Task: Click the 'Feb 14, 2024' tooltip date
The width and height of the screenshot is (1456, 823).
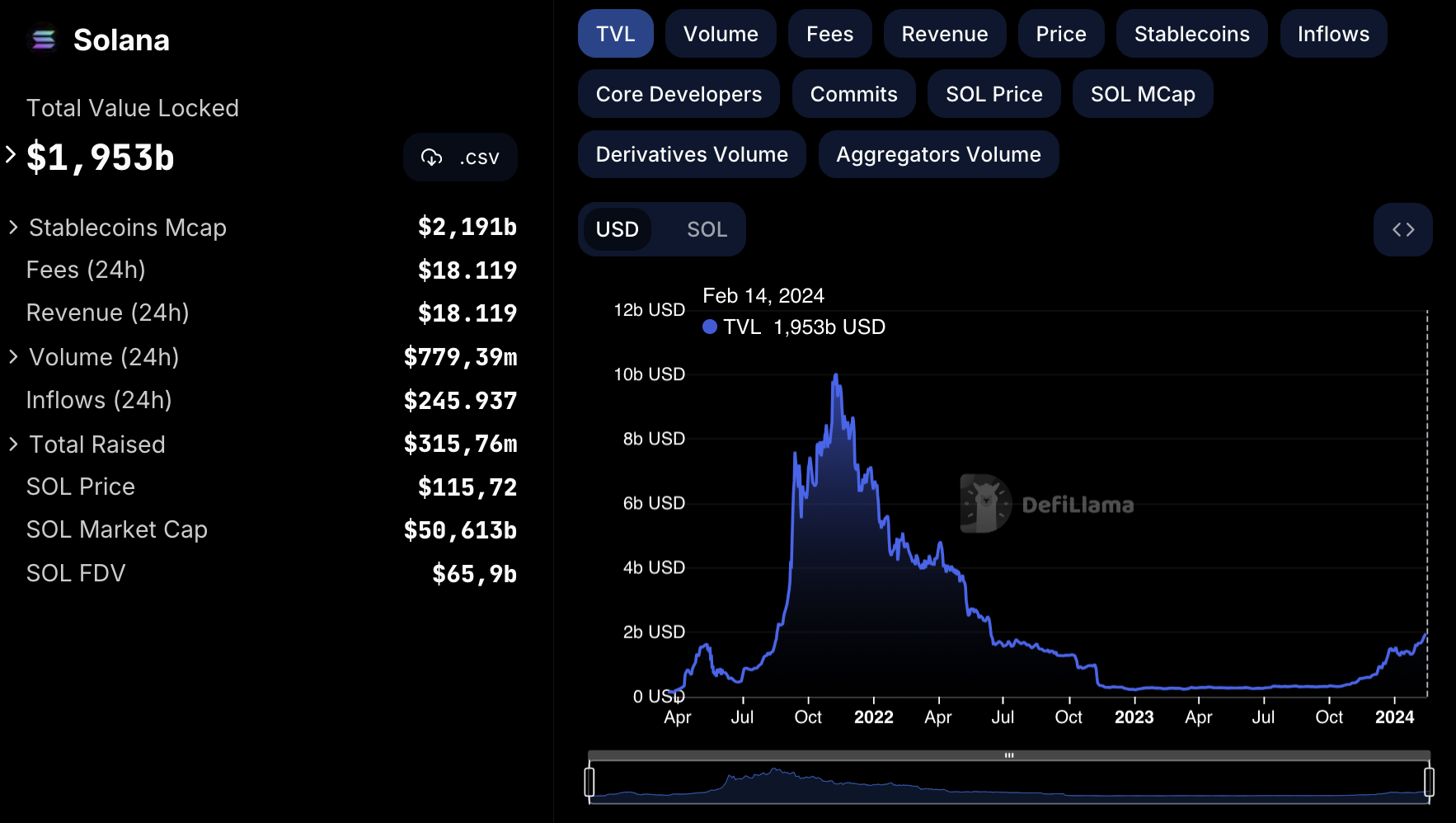Action: tap(763, 295)
